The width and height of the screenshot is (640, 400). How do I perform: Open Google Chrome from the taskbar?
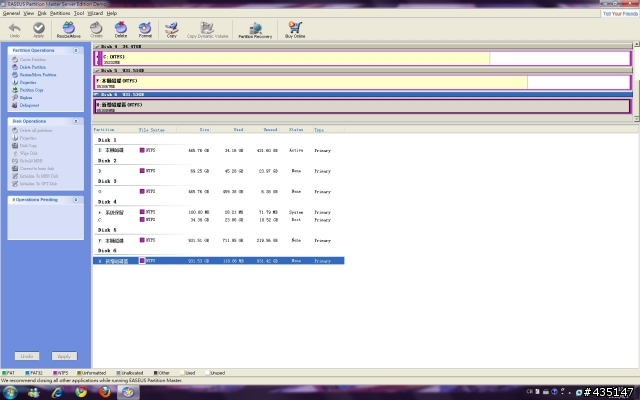point(81,392)
